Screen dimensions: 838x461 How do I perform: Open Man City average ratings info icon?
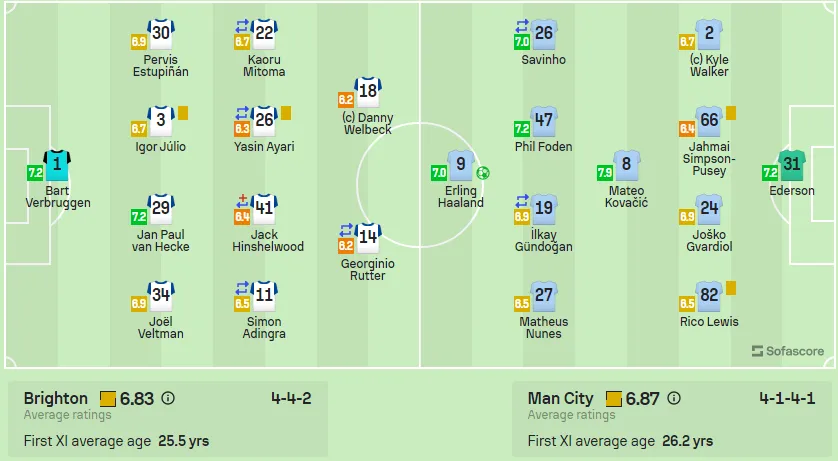click(674, 399)
